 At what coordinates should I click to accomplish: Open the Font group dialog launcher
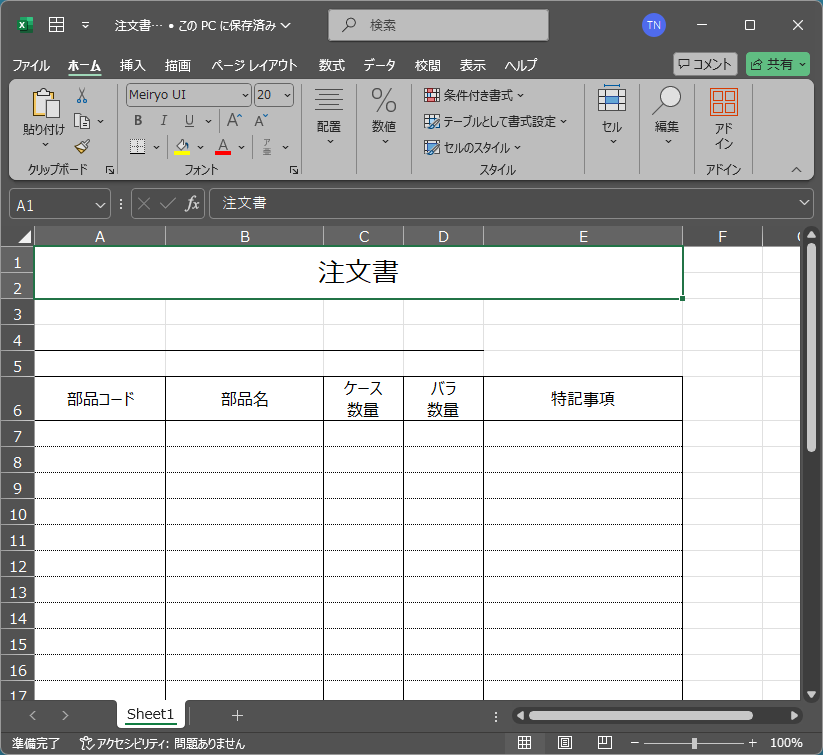(x=294, y=170)
